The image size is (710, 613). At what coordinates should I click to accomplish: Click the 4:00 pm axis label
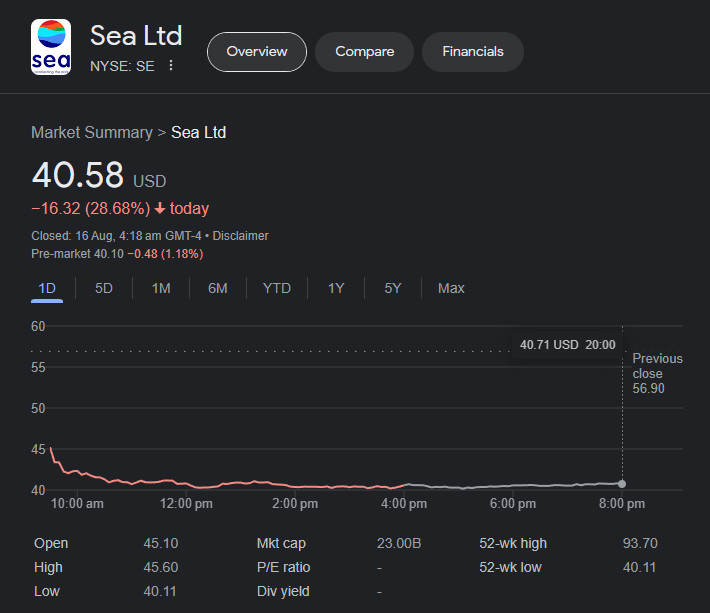404,504
